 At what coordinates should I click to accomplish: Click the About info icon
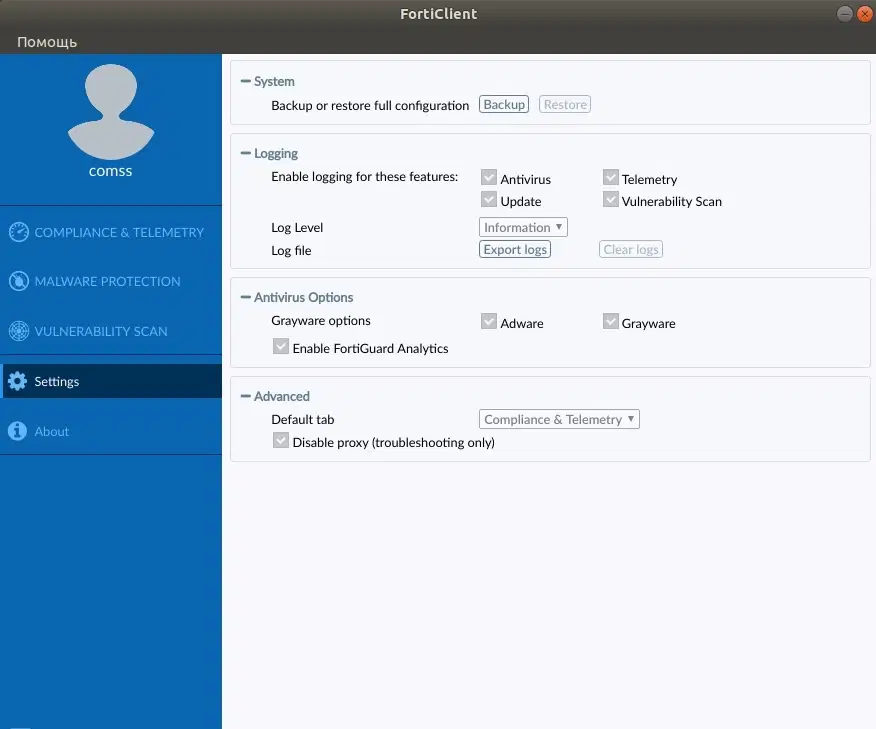(17, 431)
